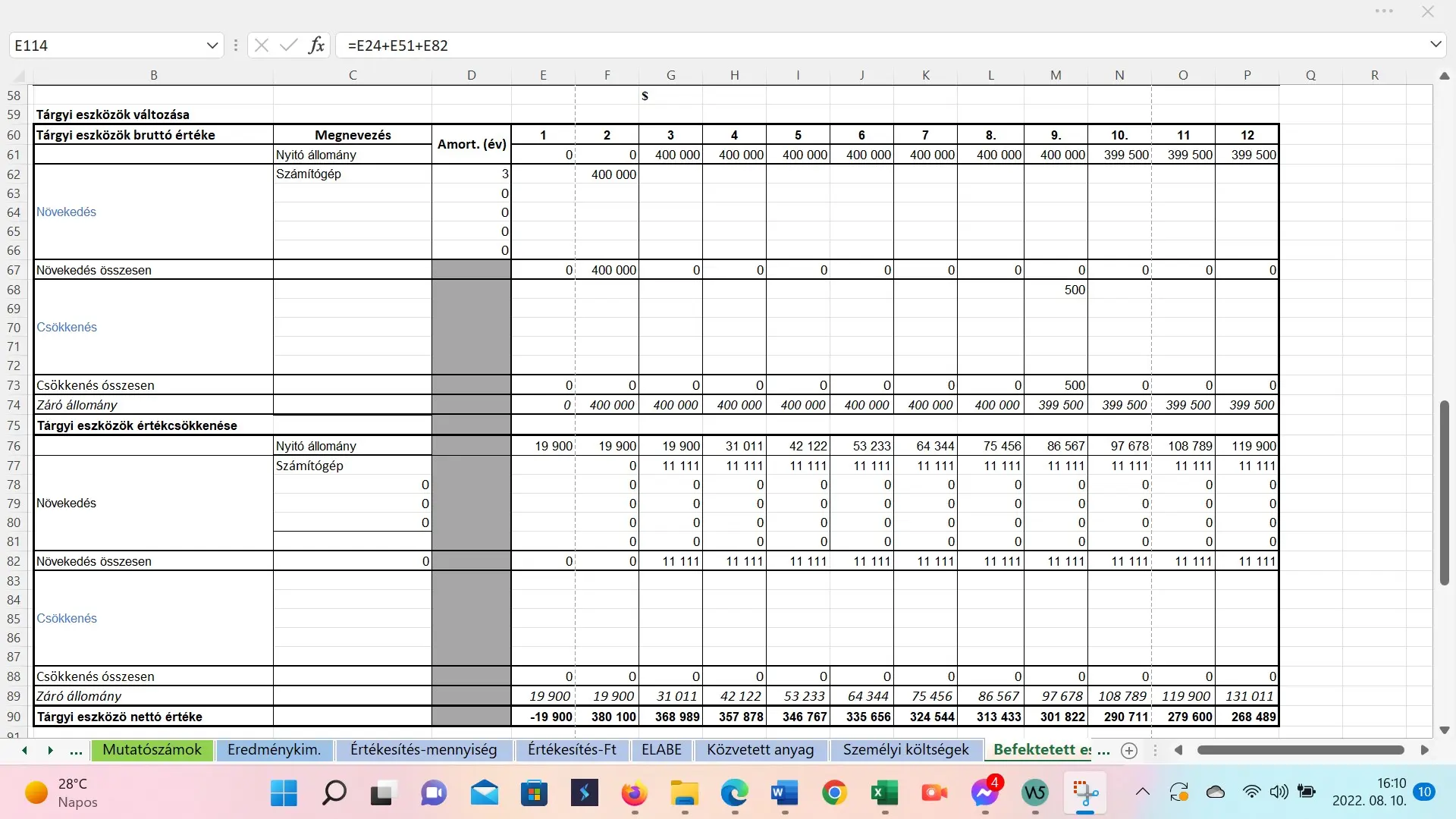Click the vertical scrollbar down arrow
1456x819 pixels.
[x=1445, y=730]
